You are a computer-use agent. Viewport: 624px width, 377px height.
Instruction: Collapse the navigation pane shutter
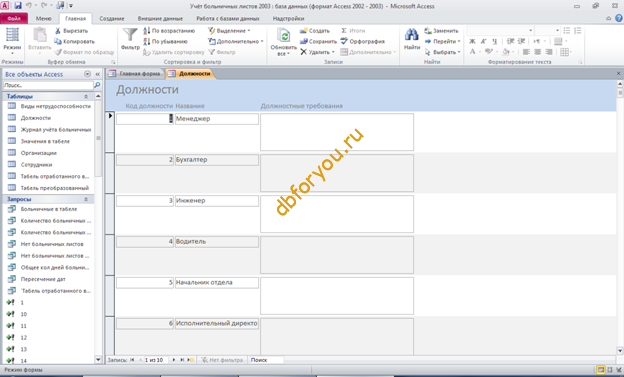(98, 74)
